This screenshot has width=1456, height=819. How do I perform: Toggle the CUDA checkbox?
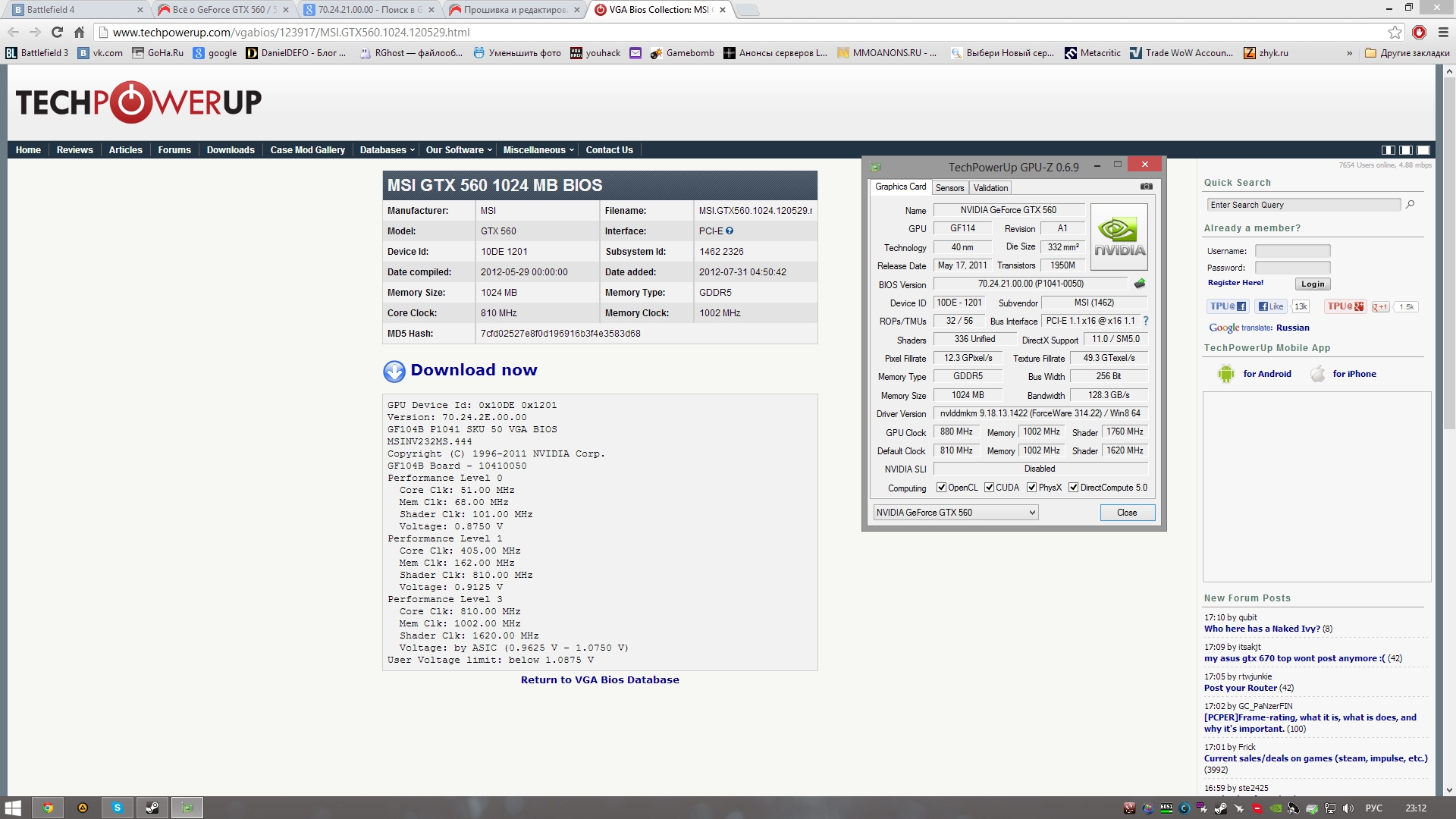click(989, 488)
